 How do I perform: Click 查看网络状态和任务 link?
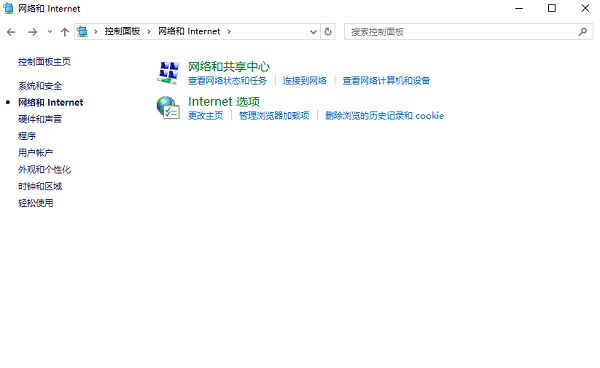coord(227,80)
